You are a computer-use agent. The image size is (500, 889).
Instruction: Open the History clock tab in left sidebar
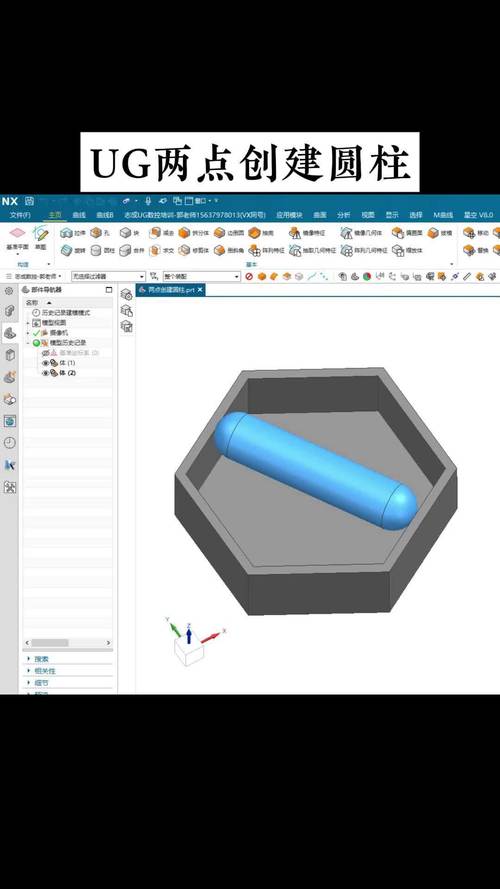[x=10, y=443]
